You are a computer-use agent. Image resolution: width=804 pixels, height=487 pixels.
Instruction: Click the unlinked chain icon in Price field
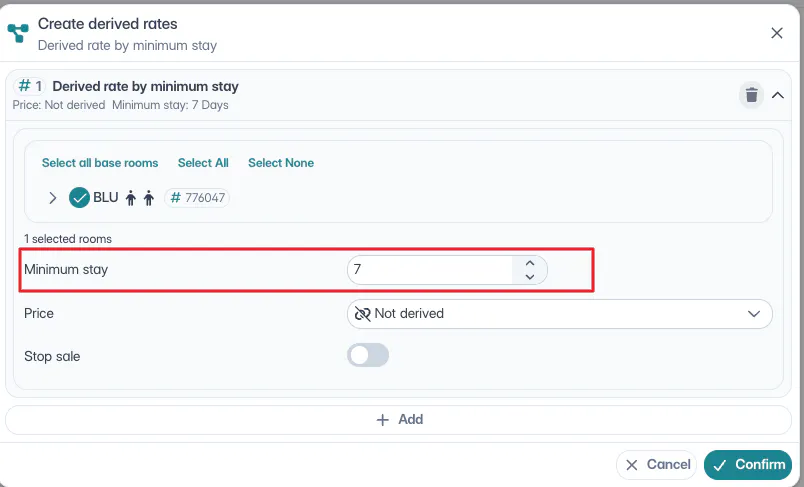tap(362, 314)
